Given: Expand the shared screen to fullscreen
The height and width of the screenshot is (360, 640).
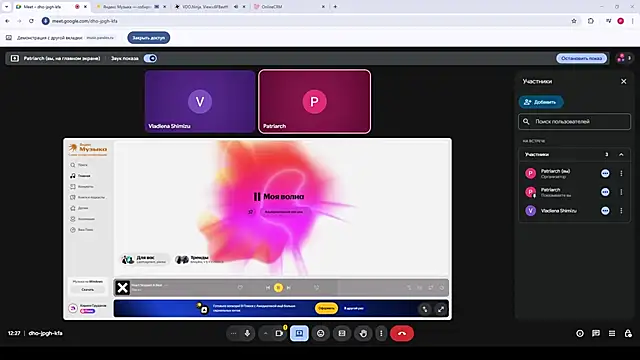Looking at the screenshot, I should 441,309.
